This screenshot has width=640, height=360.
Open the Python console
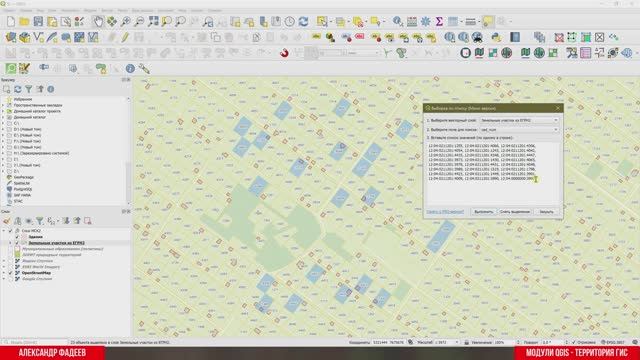tap(496, 38)
